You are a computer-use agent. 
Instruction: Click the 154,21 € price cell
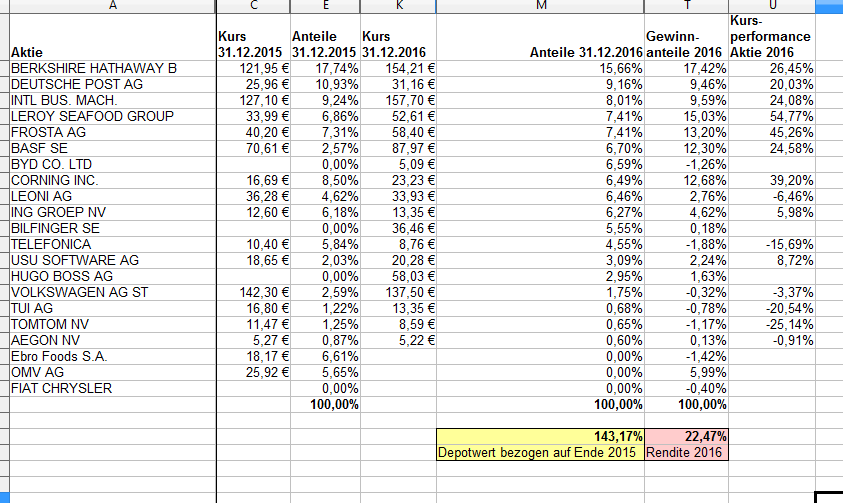[x=398, y=68]
